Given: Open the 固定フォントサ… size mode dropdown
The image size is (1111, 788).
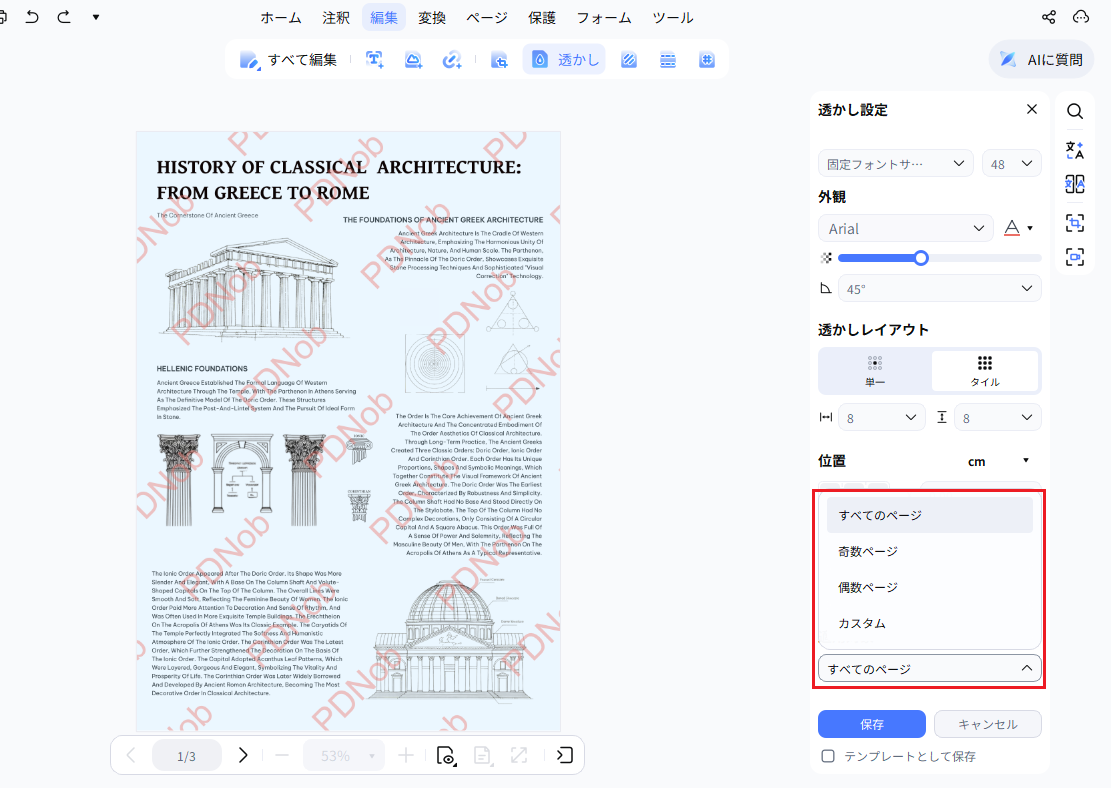Looking at the screenshot, I should pyautogui.click(x=896, y=164).
